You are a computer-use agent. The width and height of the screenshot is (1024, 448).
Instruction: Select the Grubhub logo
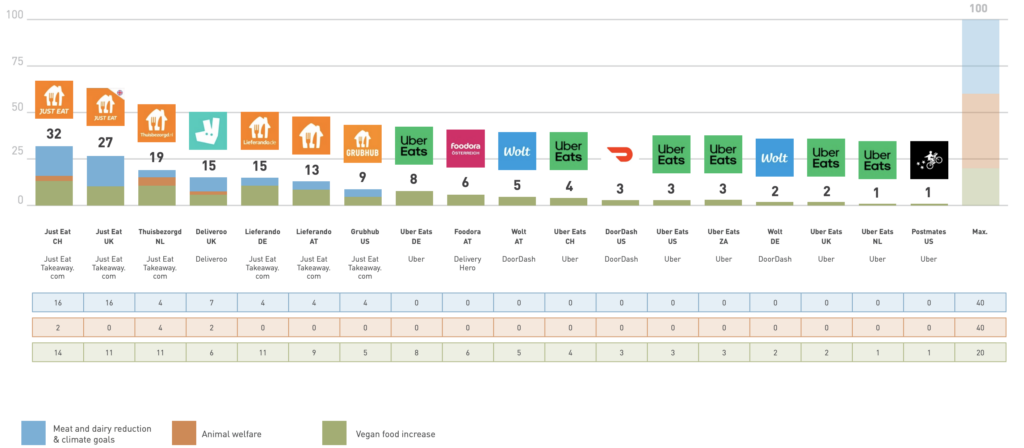(362, 144)
